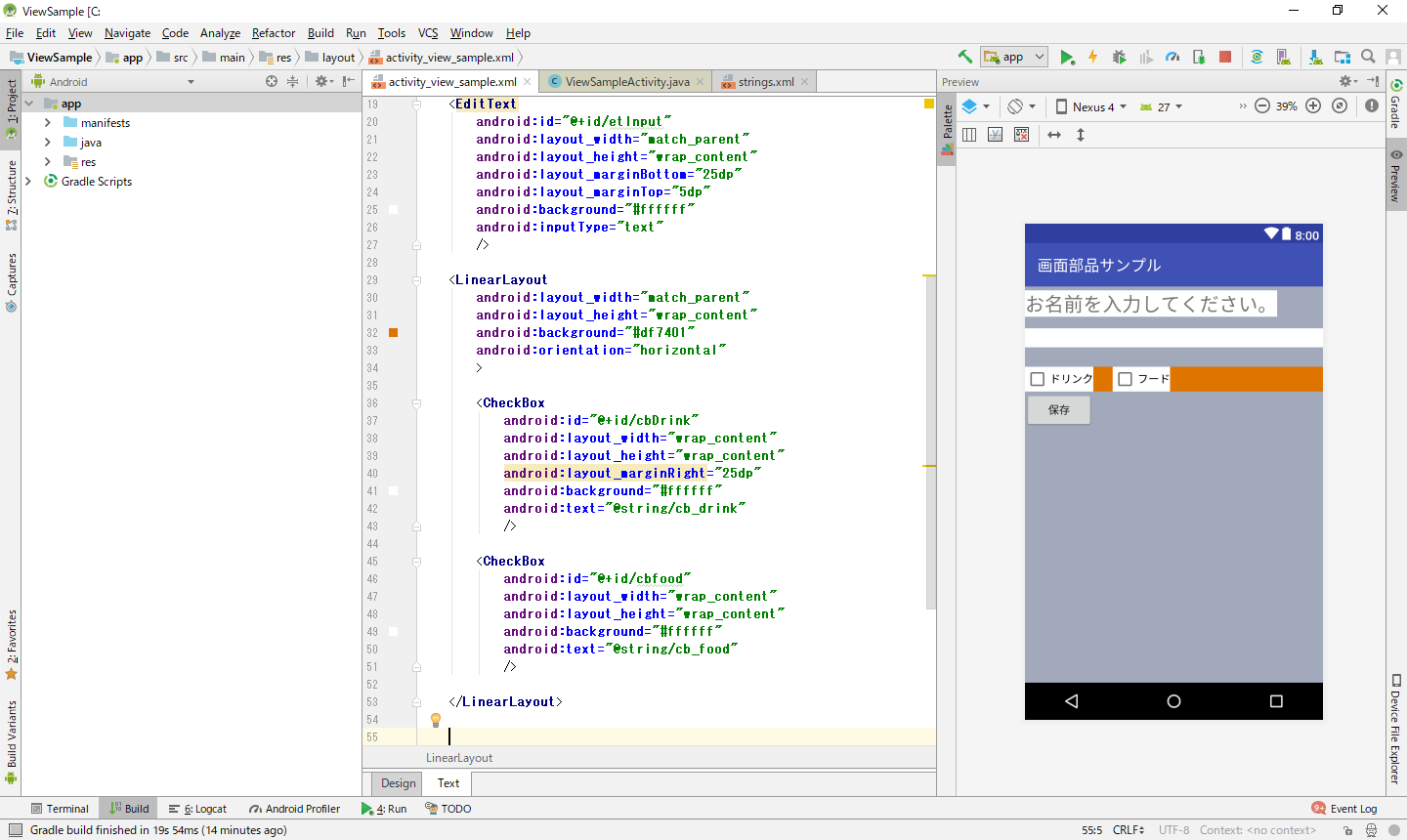The height and width of the screenshot is (840, 1407).
Task: Start debugging with the bug icon
Action: click(x=1120, y=58)
